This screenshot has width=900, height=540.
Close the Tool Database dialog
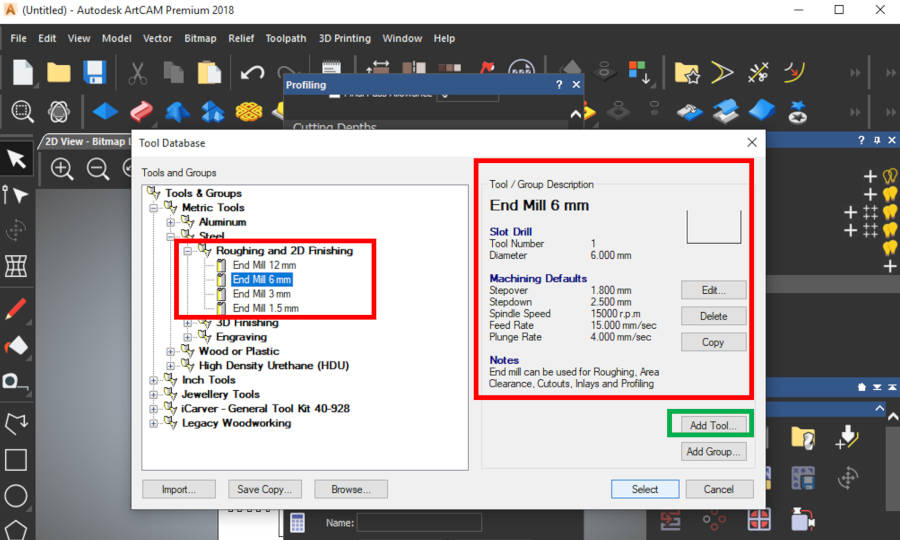tap(752, 142)
